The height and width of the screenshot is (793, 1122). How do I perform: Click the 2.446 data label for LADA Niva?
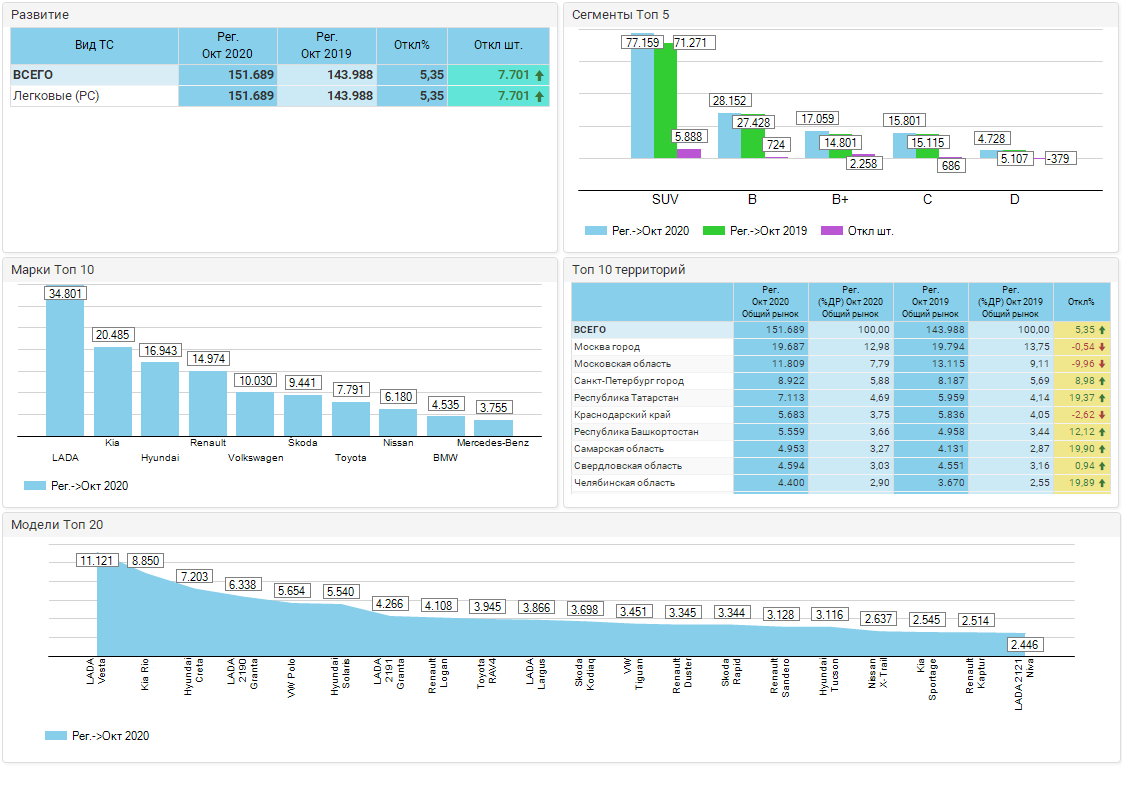point(1025,645)
